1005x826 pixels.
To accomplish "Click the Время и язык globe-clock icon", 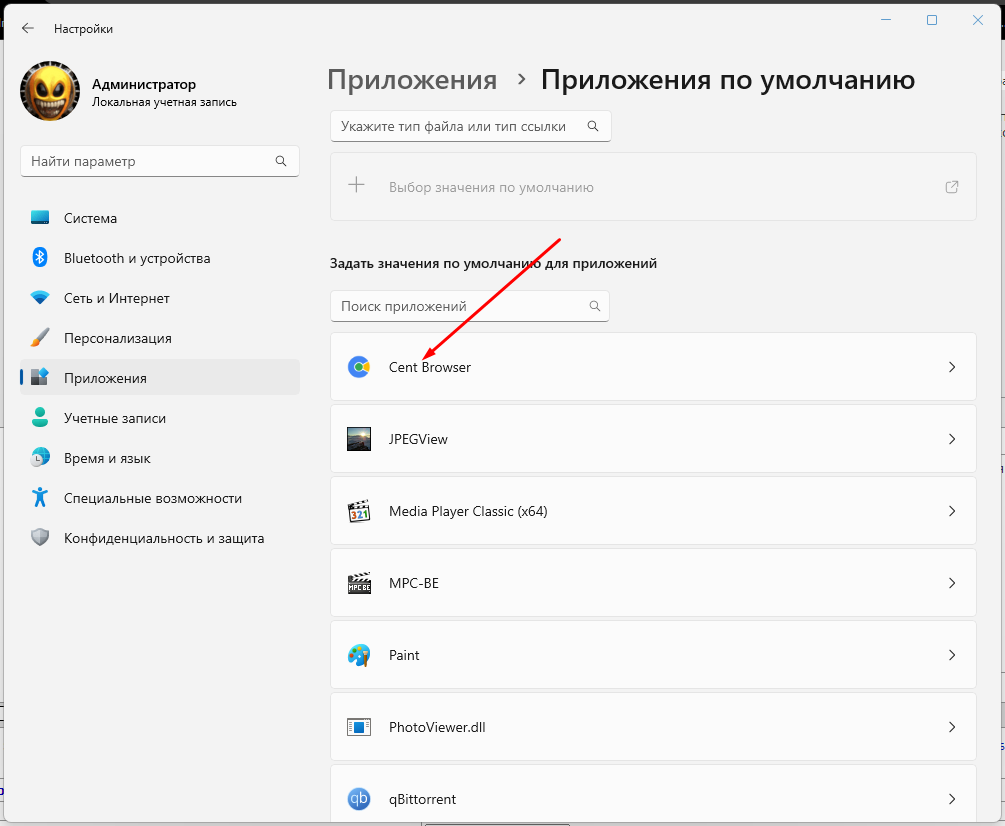I will point(40,458).
